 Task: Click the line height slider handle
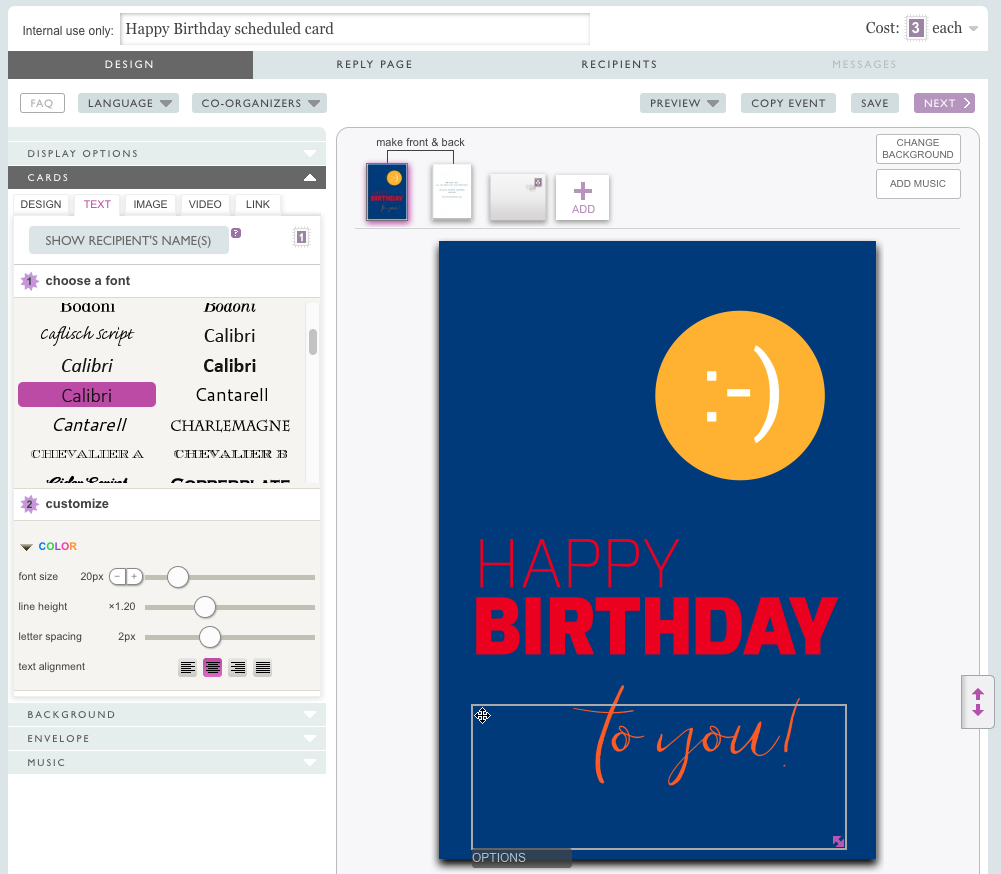click(205, 607)
